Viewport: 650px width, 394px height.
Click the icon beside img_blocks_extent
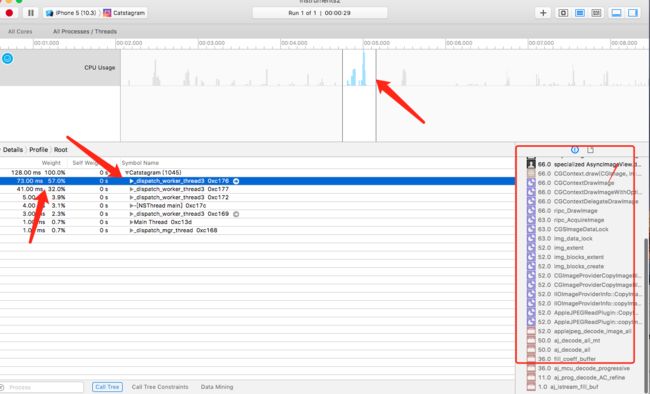531,257
